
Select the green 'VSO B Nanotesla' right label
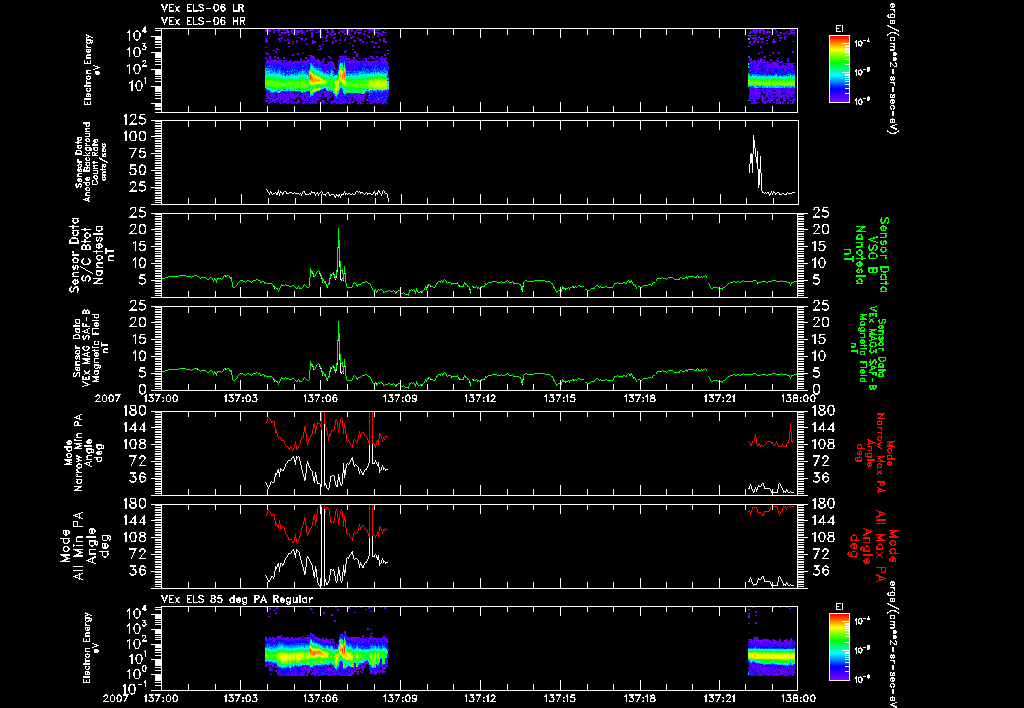point(866,255)
